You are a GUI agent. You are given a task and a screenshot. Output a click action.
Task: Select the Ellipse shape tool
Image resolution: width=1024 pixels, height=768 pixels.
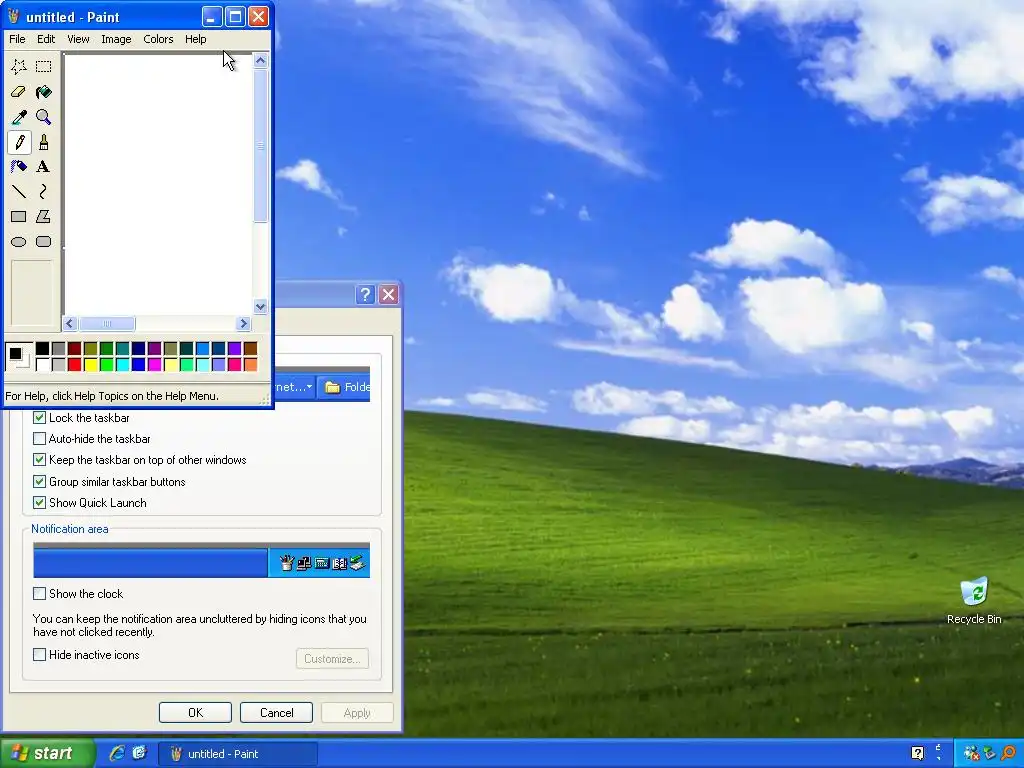(x=19, y=242)
